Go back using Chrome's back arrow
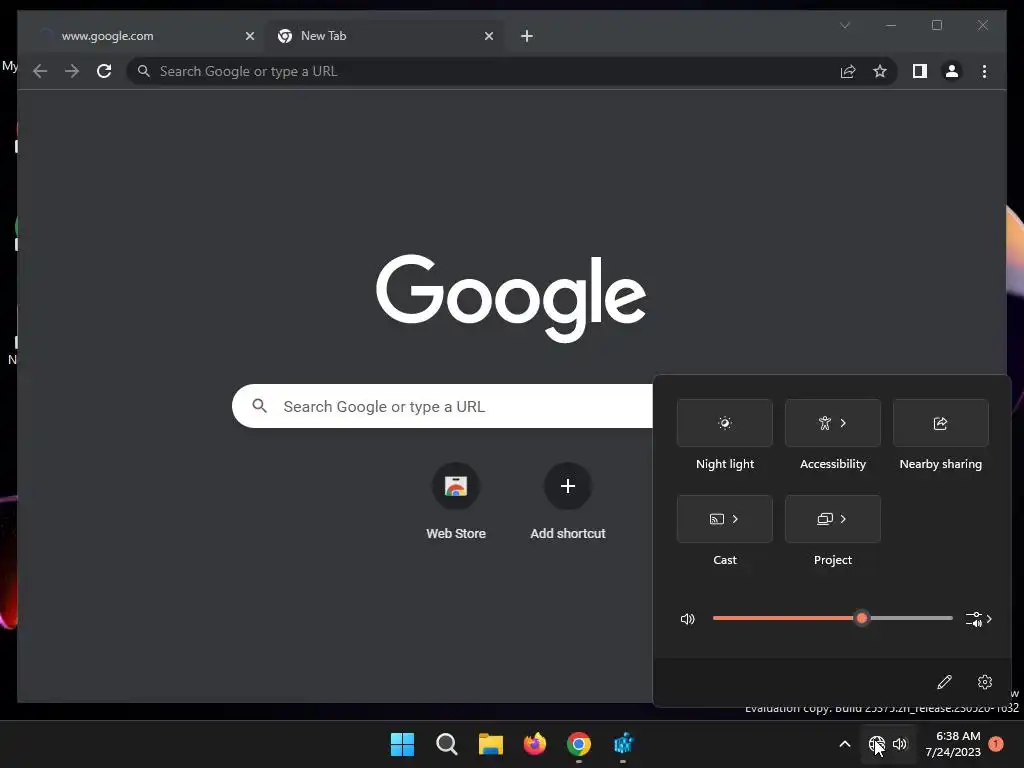 [40, 71]
